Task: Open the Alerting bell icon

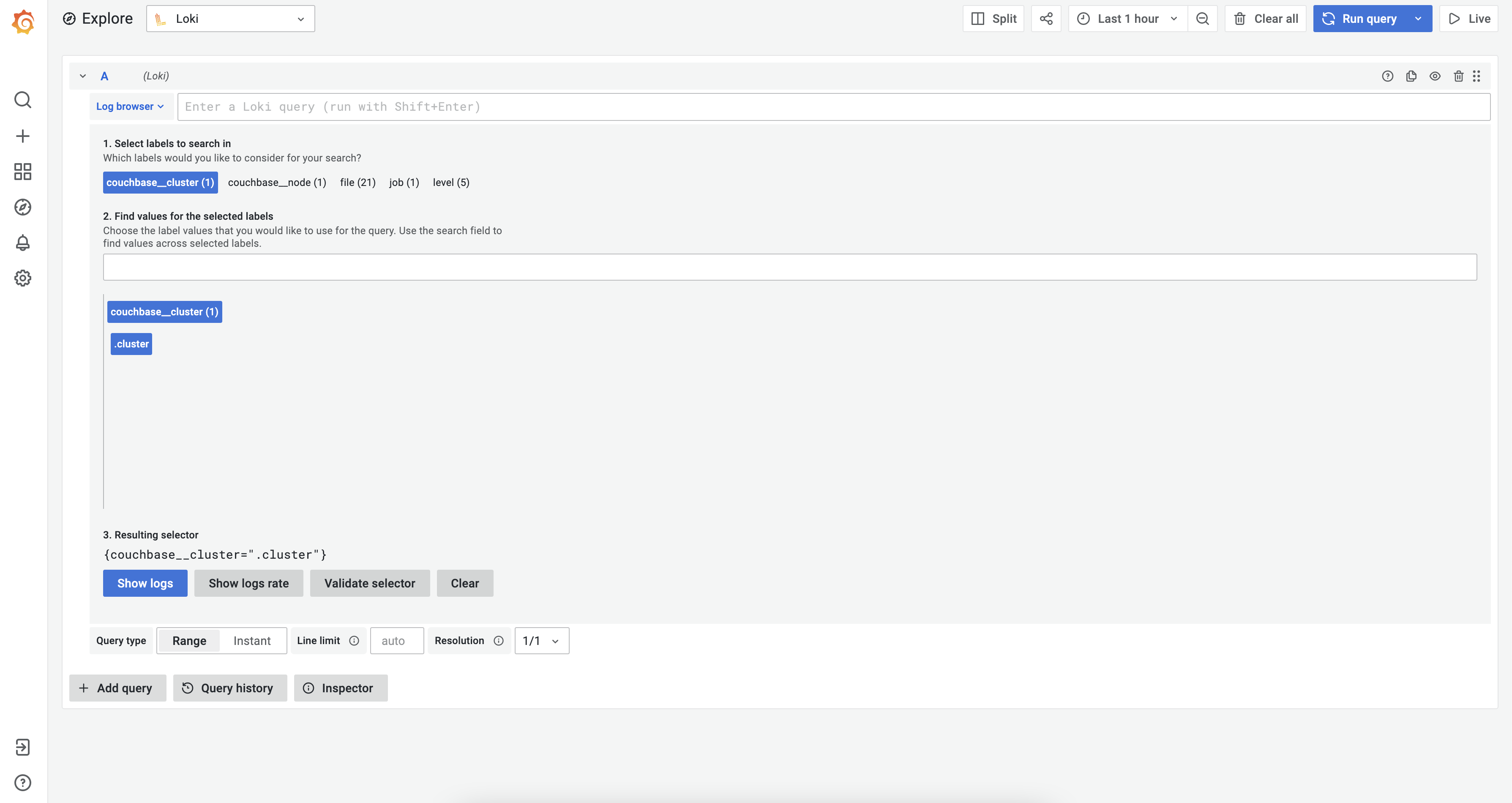Action: coord(23,243)
